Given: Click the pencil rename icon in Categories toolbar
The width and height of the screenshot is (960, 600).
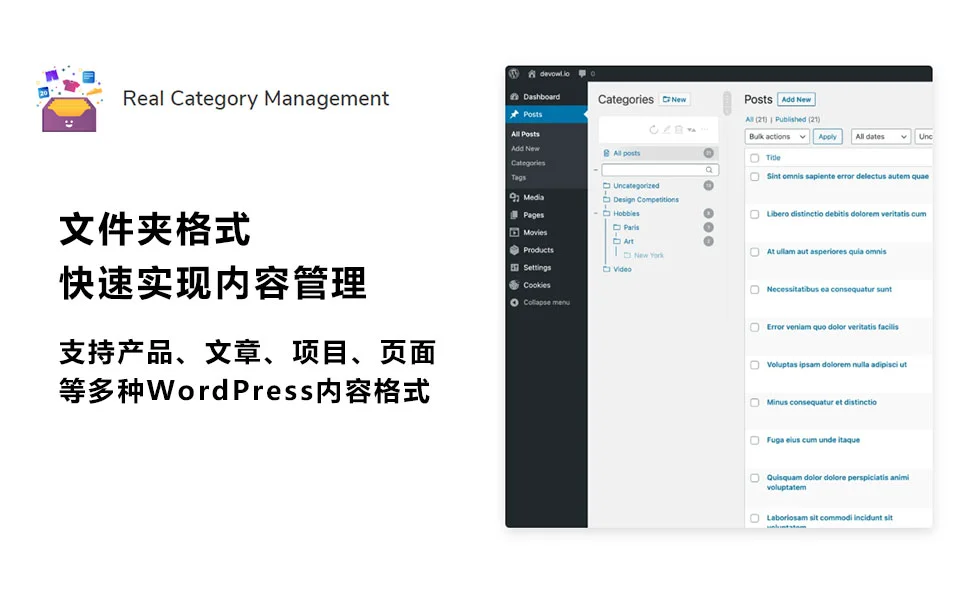Looking at the screenshot, I should tap(667, 130).
